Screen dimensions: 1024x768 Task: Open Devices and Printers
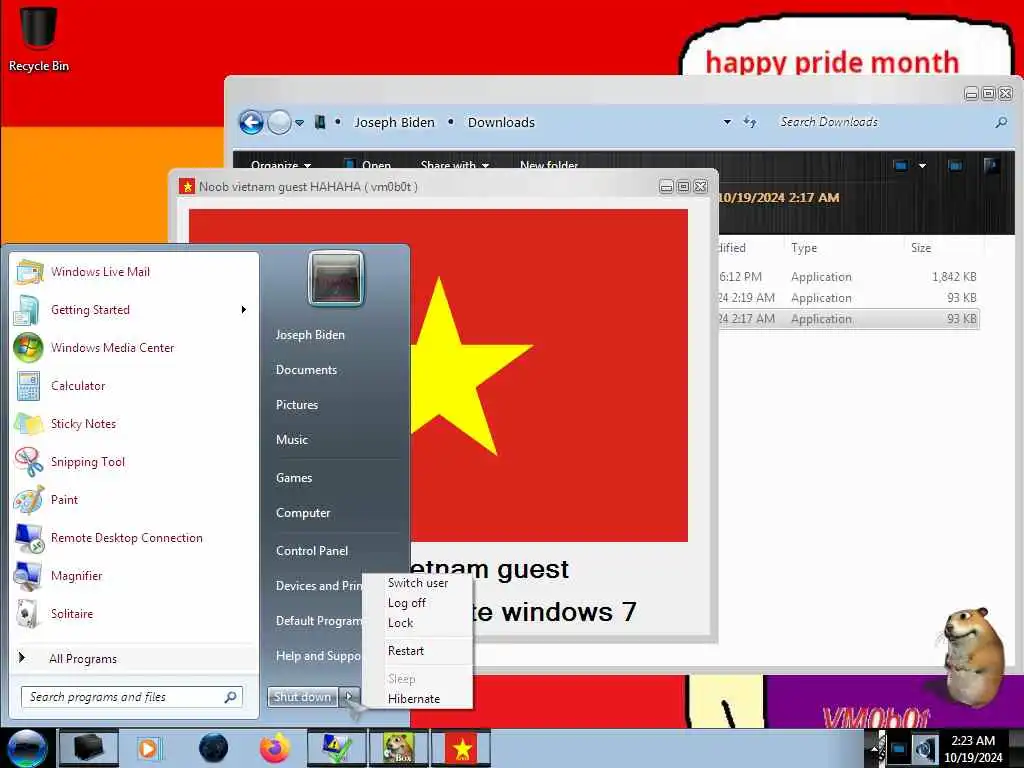coord(318,586)
